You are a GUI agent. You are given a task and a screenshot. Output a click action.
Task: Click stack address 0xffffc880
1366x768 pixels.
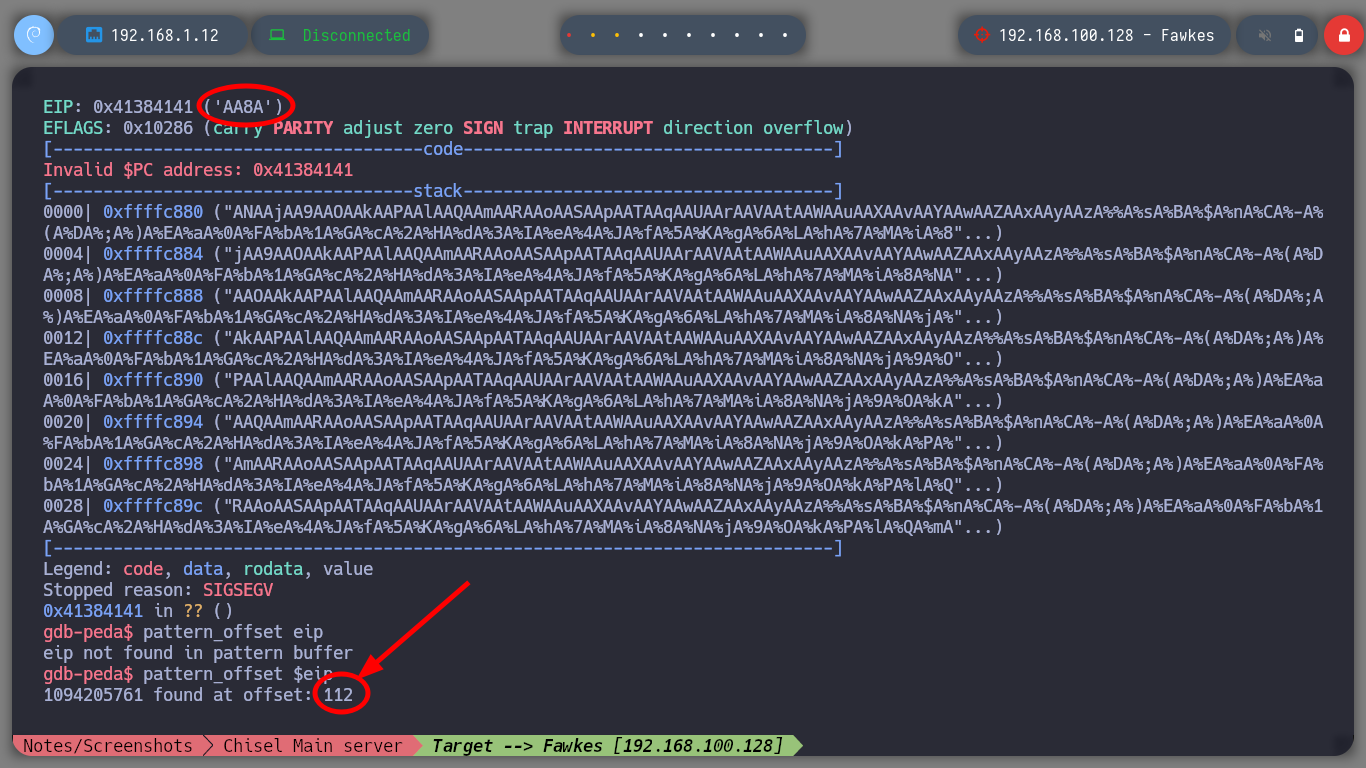click(153, 212)
